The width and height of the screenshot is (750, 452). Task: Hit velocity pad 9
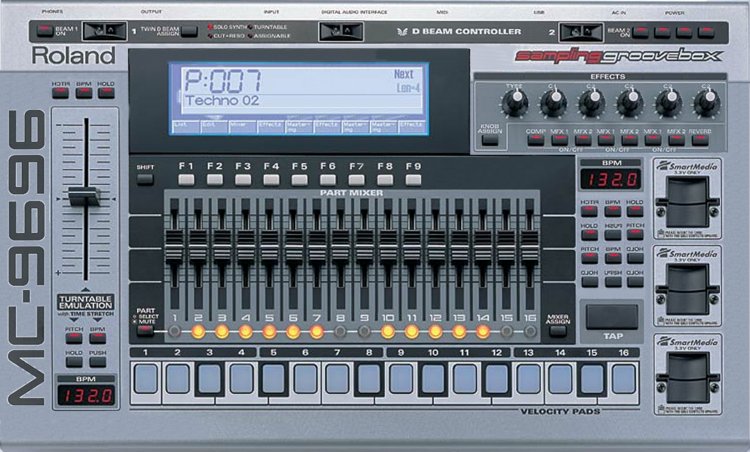point(401,378)
